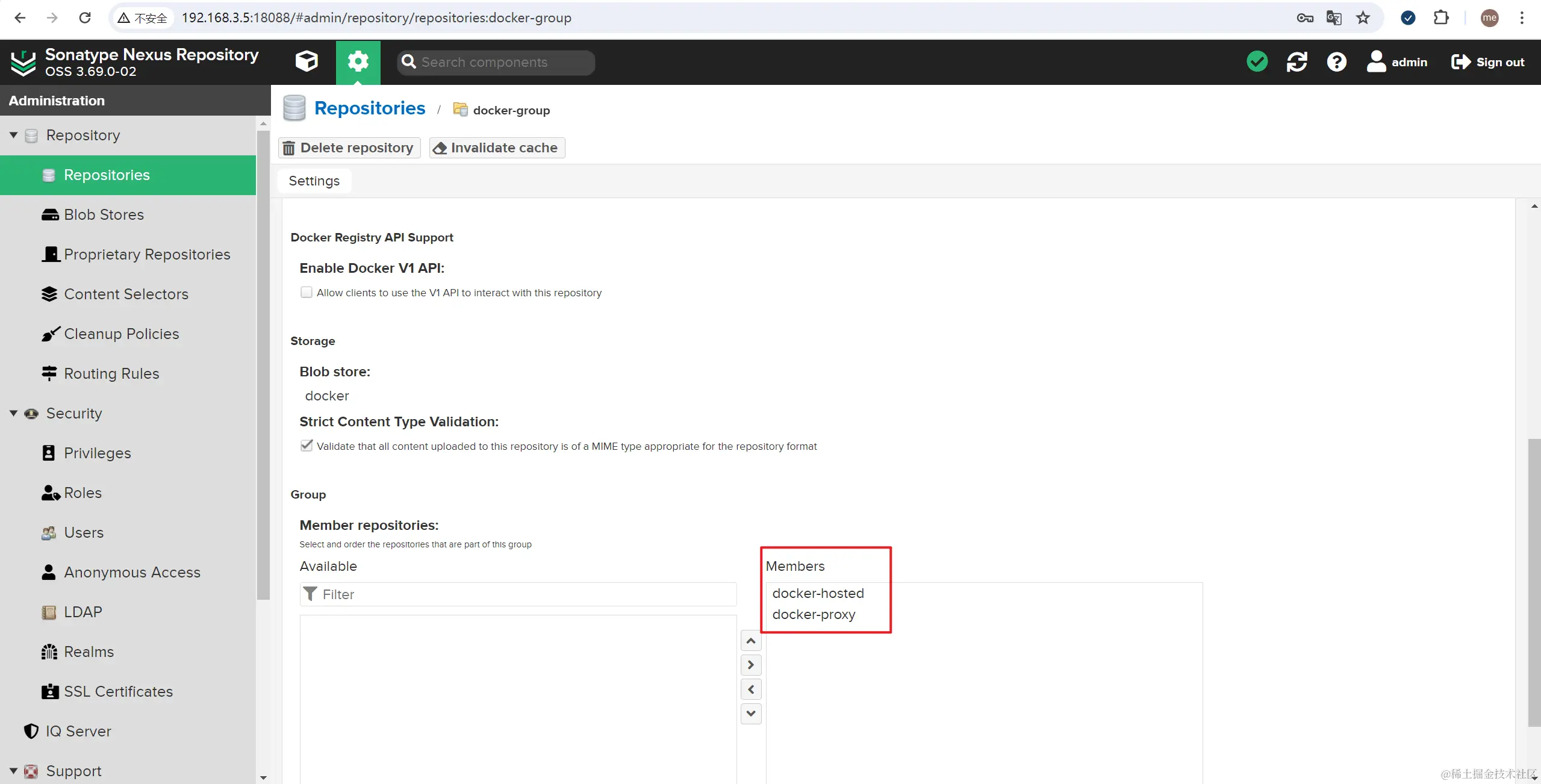The width and height of the screenshot is (1541, 784).
Task: Collapse the Repository tree section
Action: (13, 135)
